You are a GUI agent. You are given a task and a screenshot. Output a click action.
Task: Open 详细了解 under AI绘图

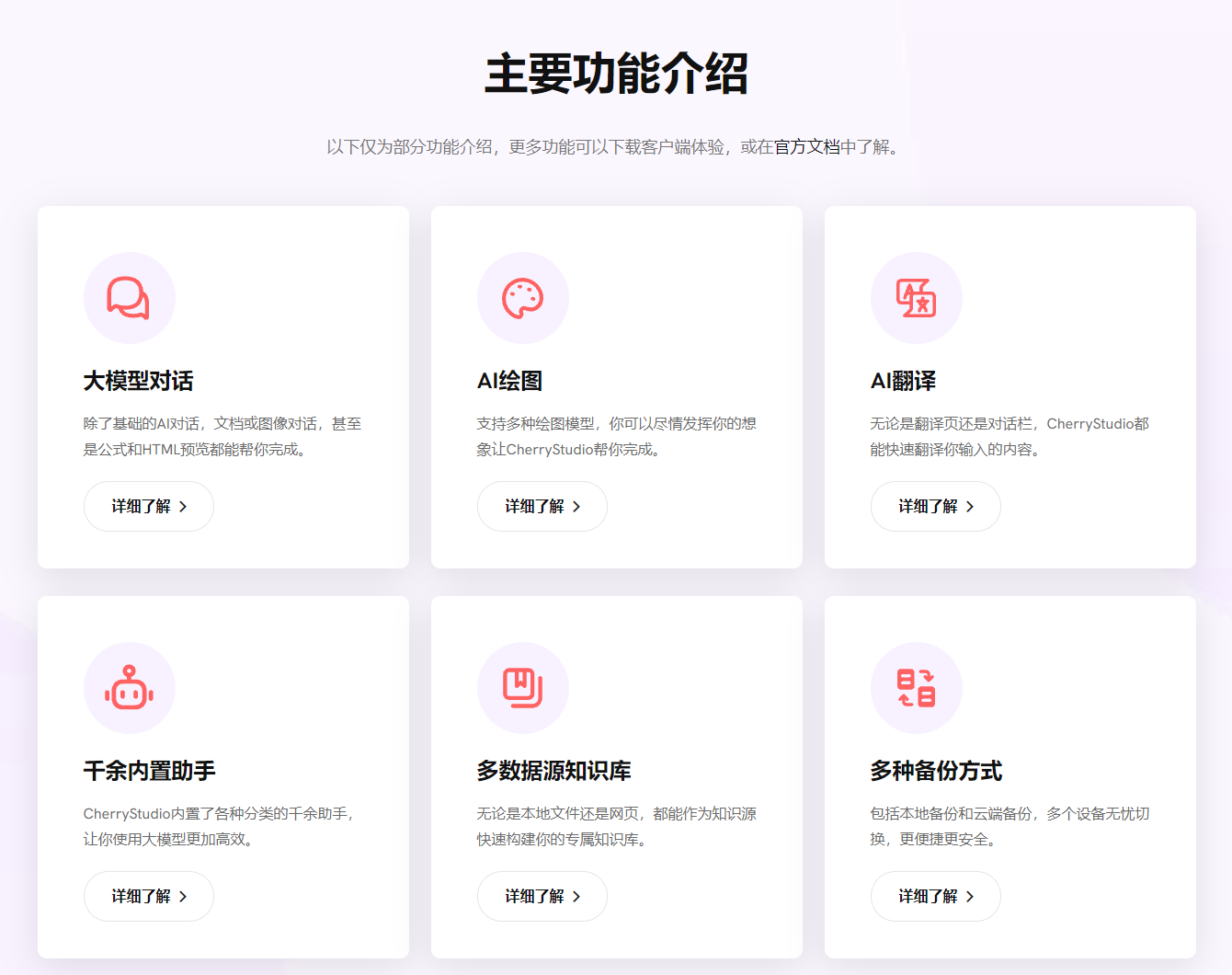pyautogui.click(x=542, y=506)
